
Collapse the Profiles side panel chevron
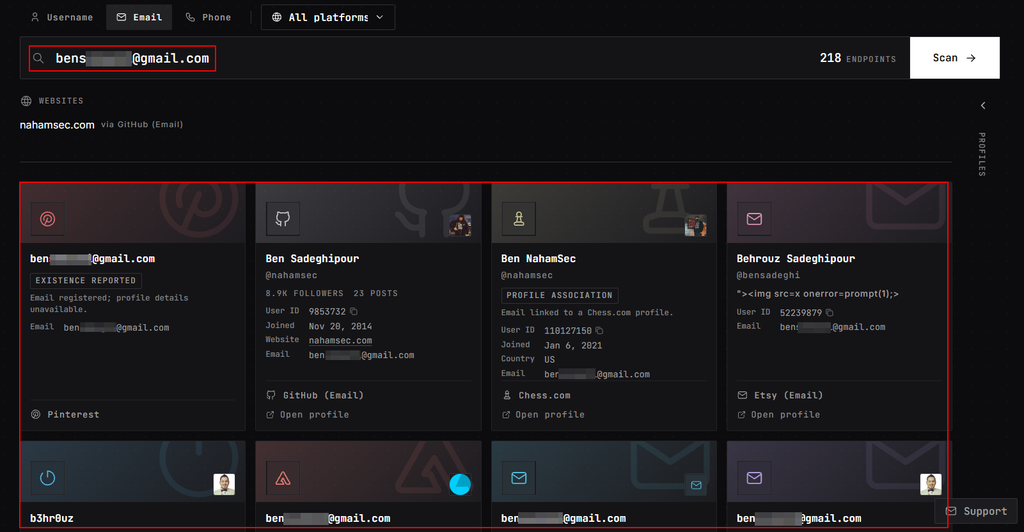[x=983, y=106]
